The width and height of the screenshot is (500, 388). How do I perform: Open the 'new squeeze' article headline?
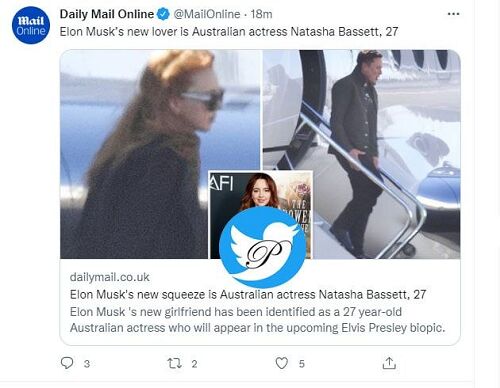[x=248, y=294]
